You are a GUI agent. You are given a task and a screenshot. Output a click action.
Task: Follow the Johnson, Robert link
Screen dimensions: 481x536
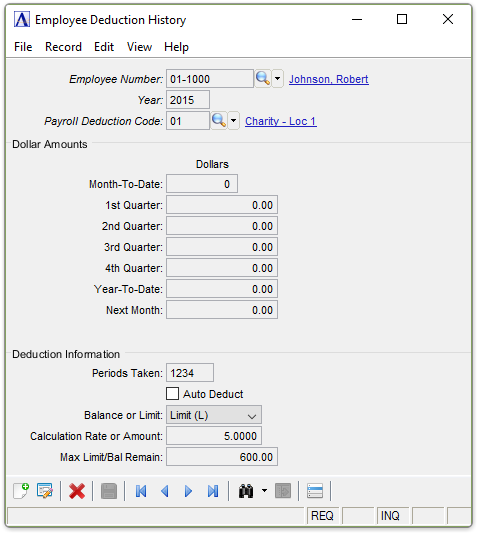[329, 79]
